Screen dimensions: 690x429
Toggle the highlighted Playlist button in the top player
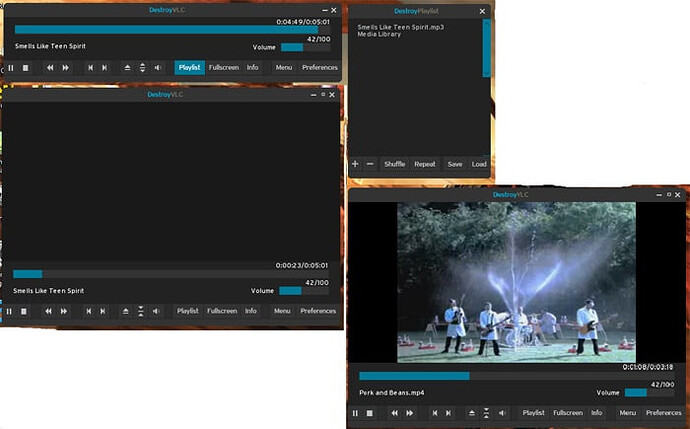click(189, 68)
